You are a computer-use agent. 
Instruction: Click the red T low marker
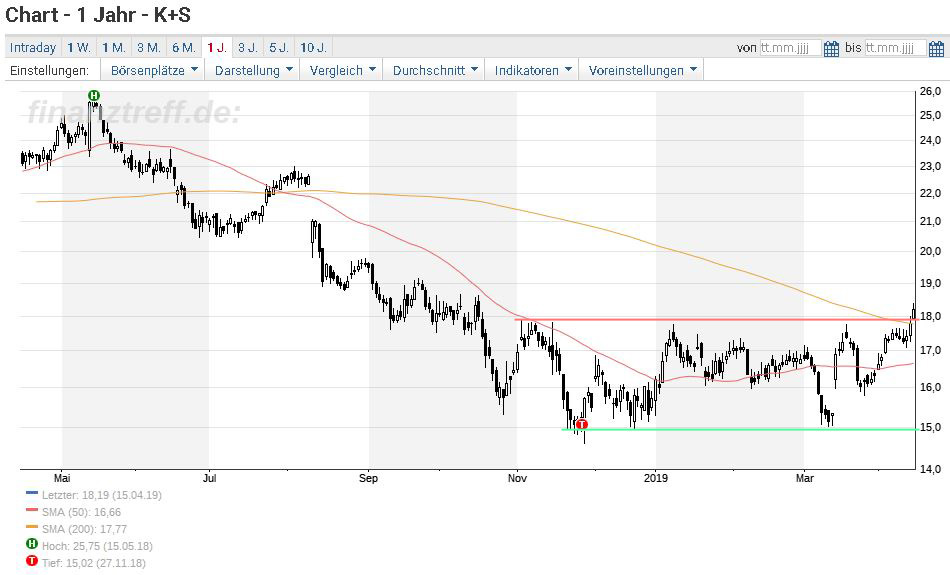pos(582,424)
